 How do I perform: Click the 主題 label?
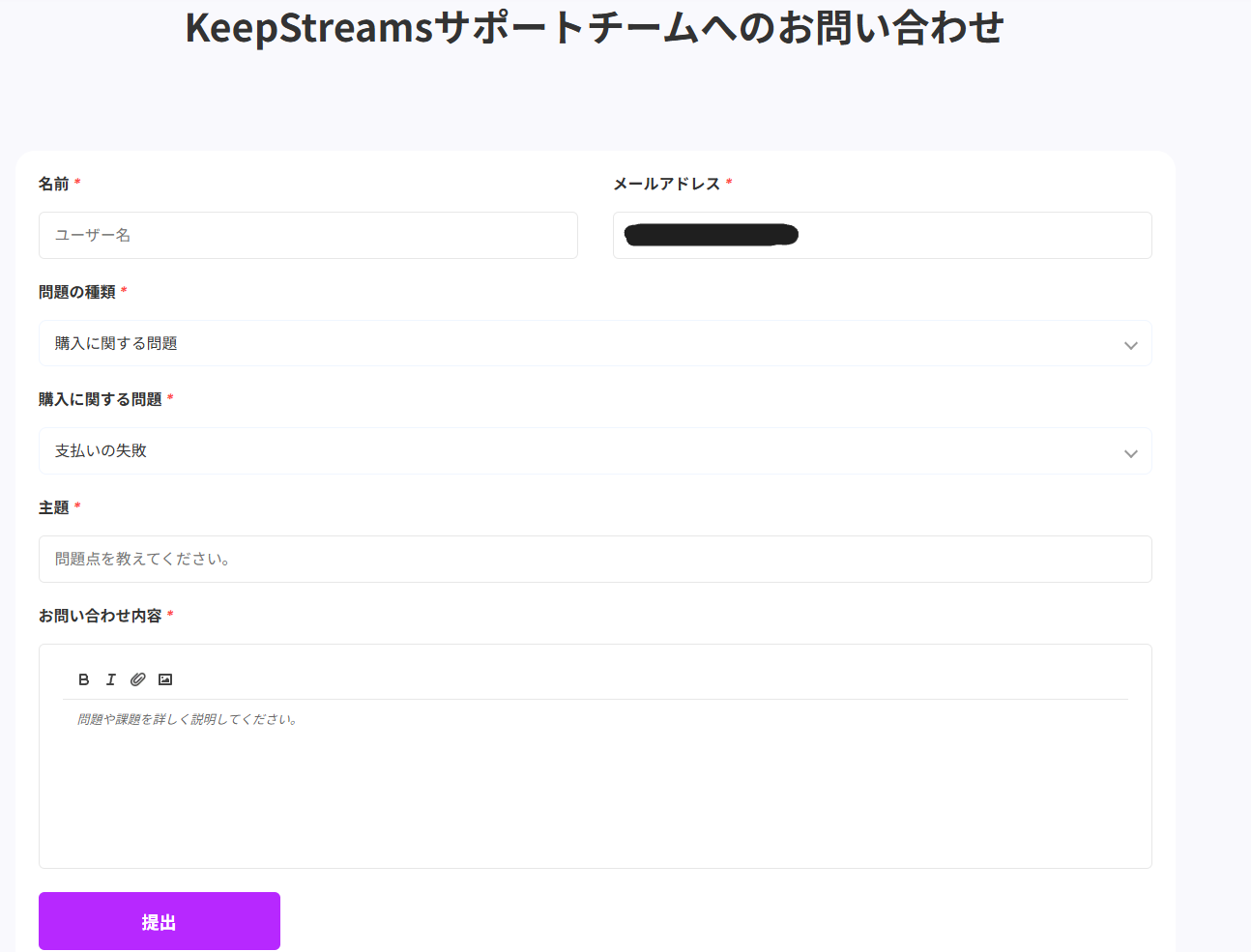[x=54, y=507]
